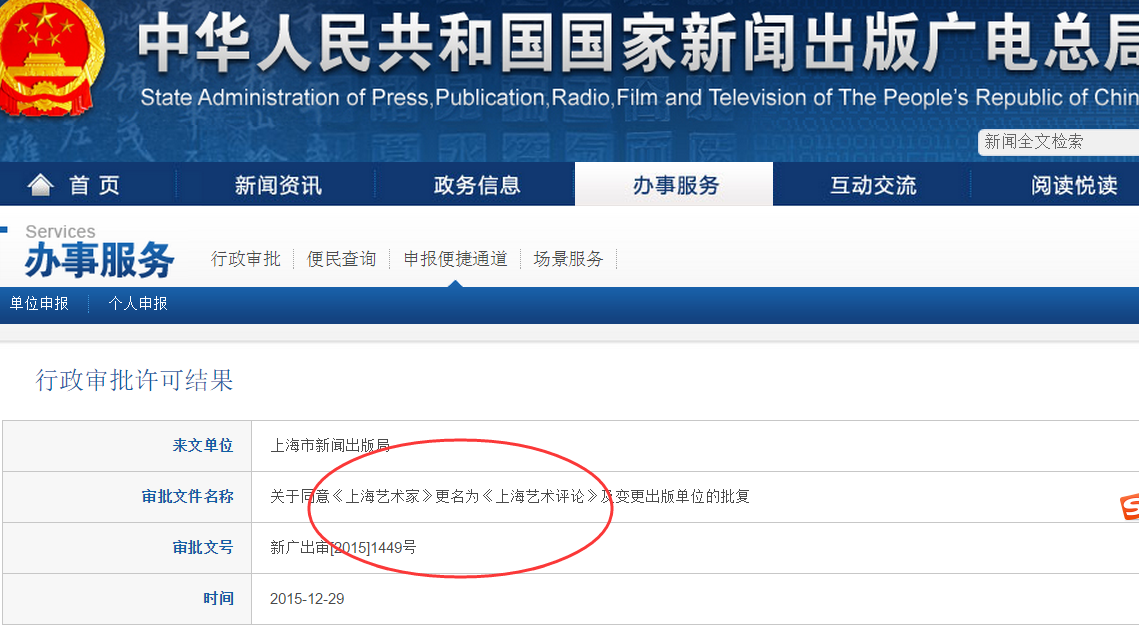Click the 新广出审[2015]1449号 cell
Viewport: 1139px width, 625px height.
[343, 547]
